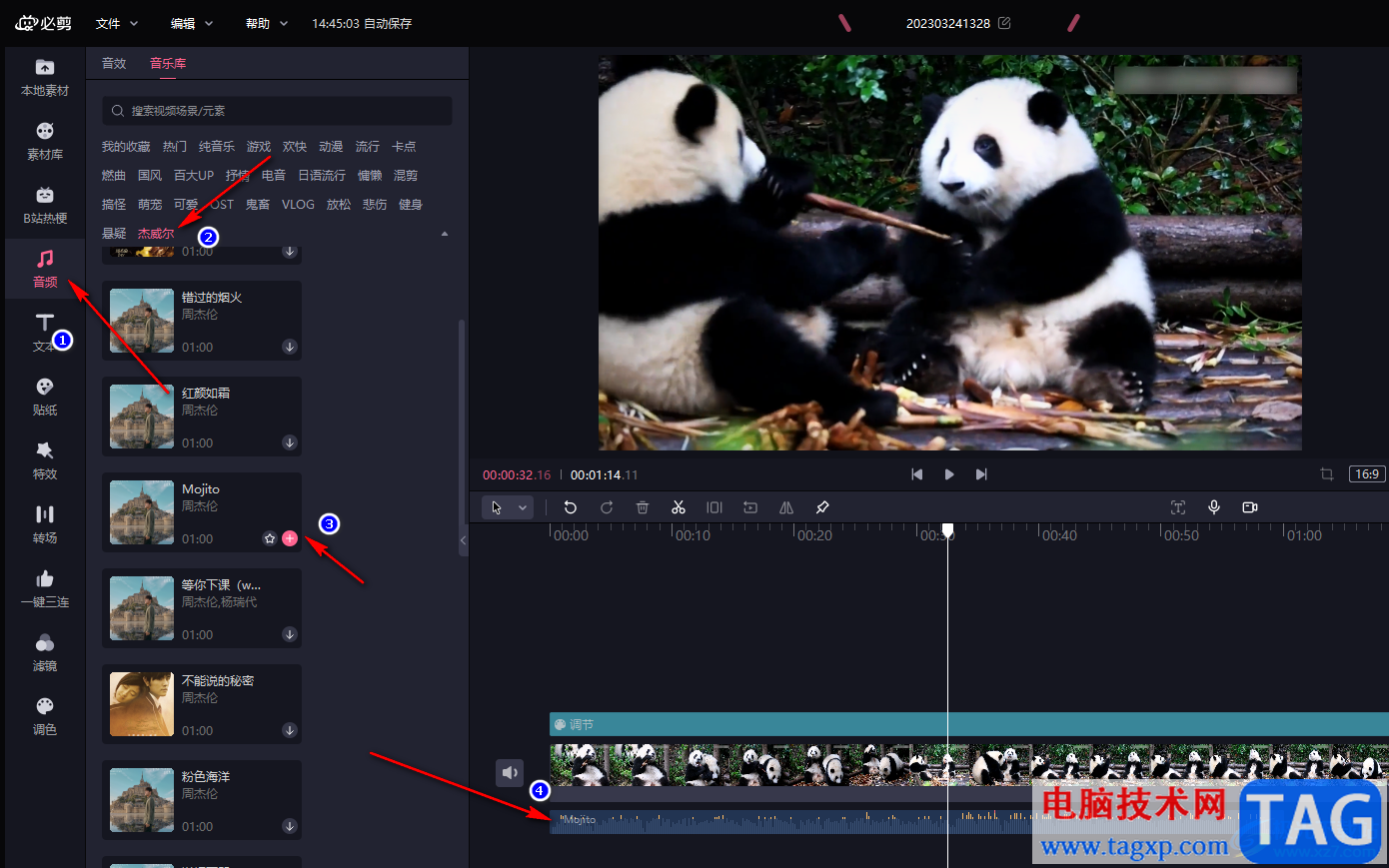Download the 等你下课 track
The width and height of the screenshot is (1389, 868).
click(290, 634)
